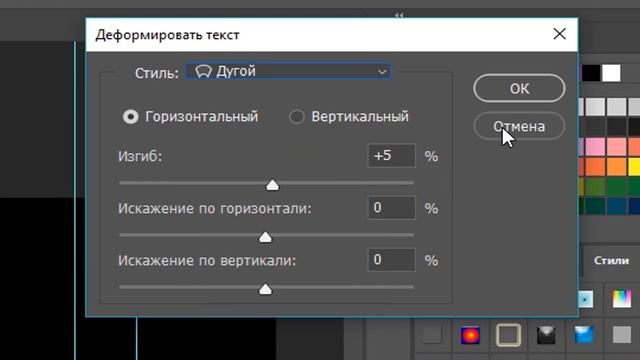Apply the rainbow gradient style thumbnail
The image size is (640, 360).
coord(622,299)
